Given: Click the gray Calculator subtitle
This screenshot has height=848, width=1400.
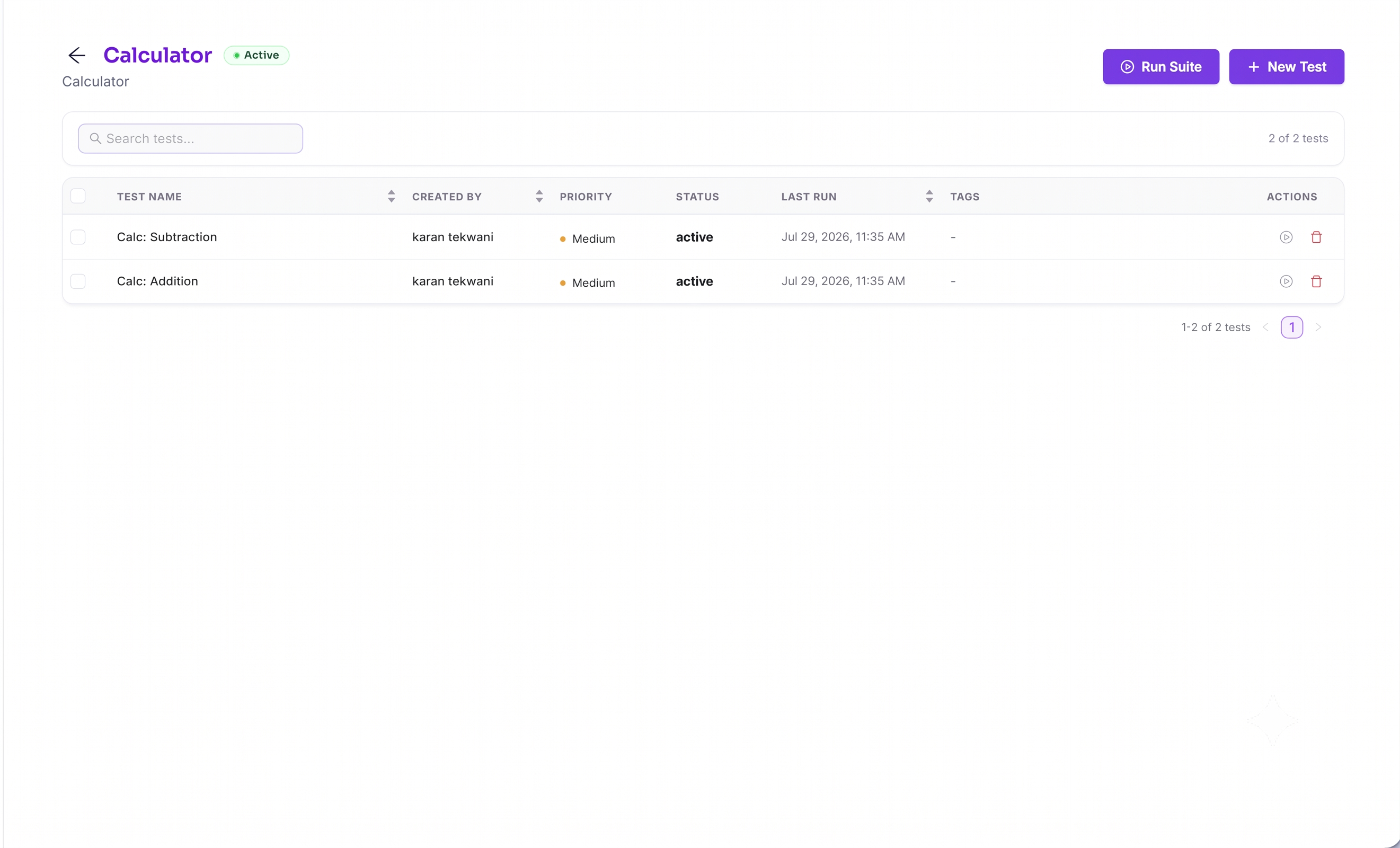Looking at the screenshot, I should point(95,82).
